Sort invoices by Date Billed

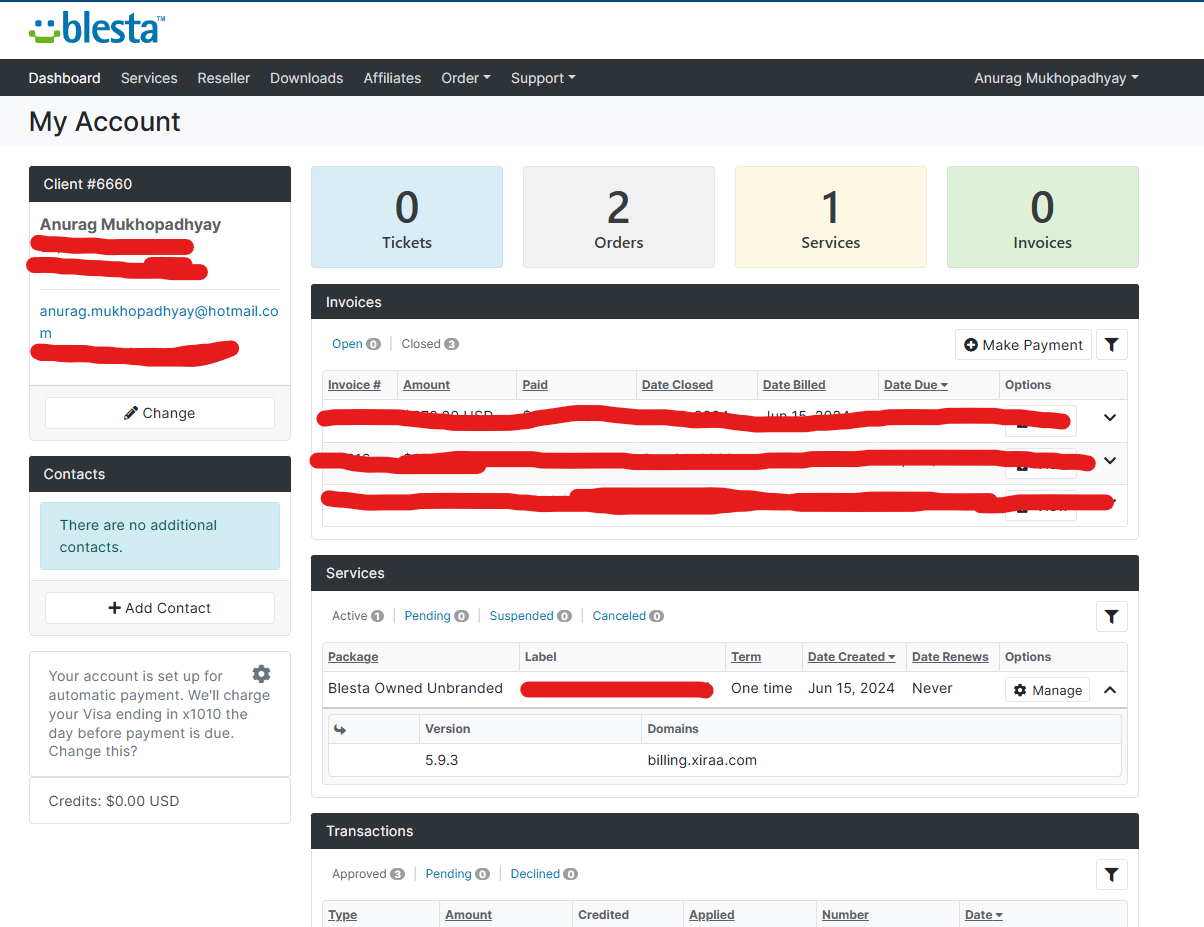[x=794, y=385]
